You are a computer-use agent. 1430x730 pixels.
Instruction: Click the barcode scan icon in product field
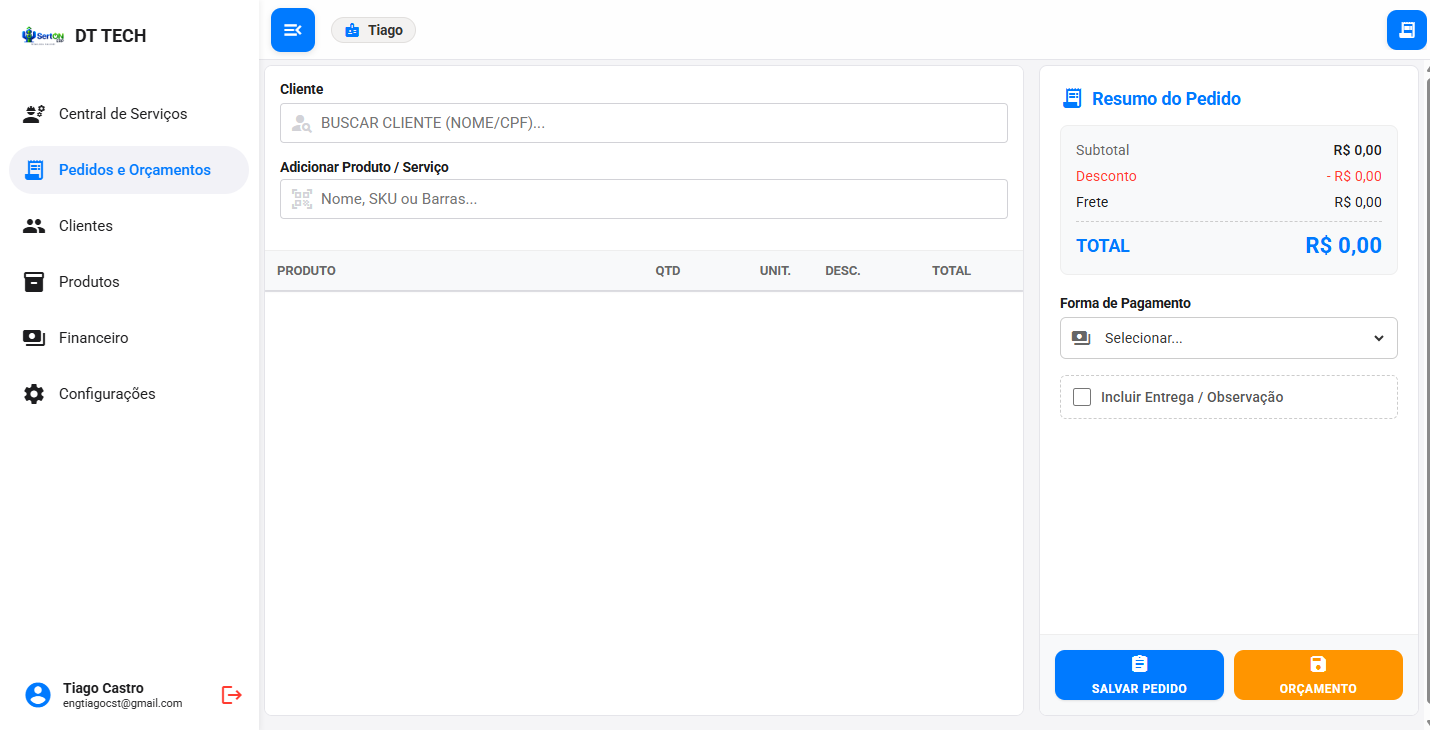[302, 199]
